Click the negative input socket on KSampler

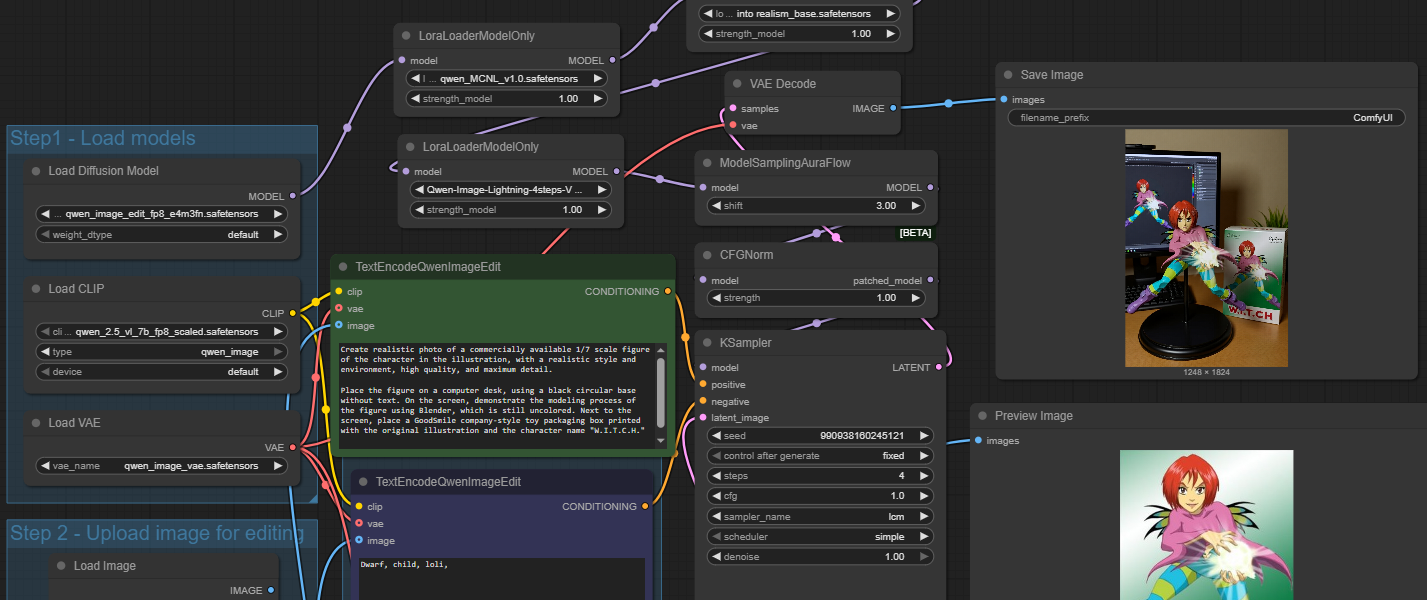click(703, 401)
